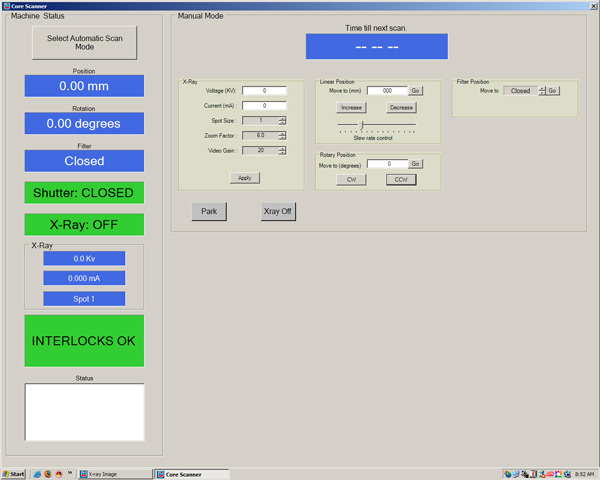Click inside the Status message box
This screenshot has height=480, width=600.
(x=84, y=412)
